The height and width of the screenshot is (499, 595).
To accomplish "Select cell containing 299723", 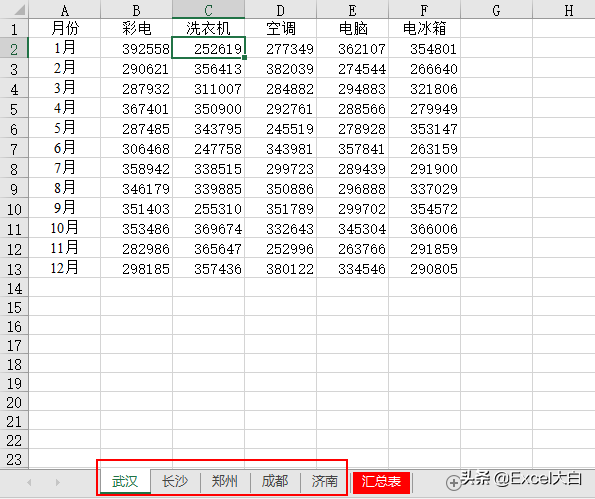I will point(280,168).
